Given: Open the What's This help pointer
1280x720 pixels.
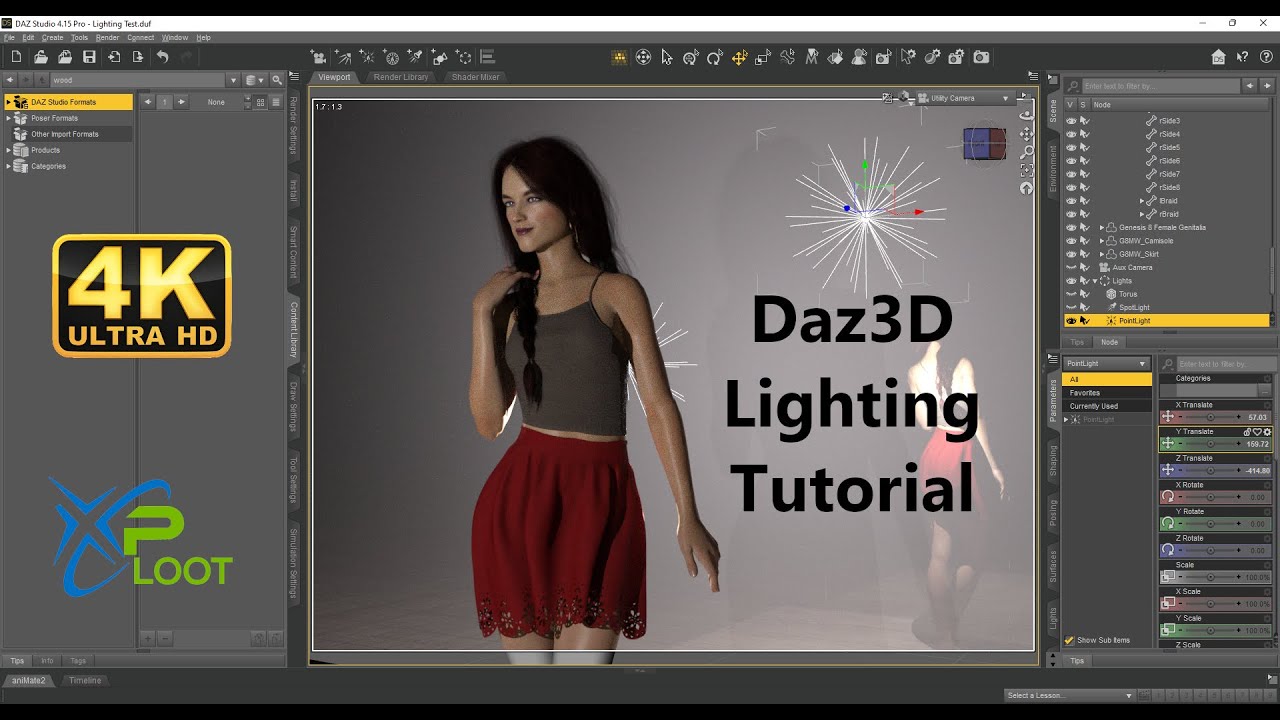Looking at the screenshot, I should [1242, 57].
